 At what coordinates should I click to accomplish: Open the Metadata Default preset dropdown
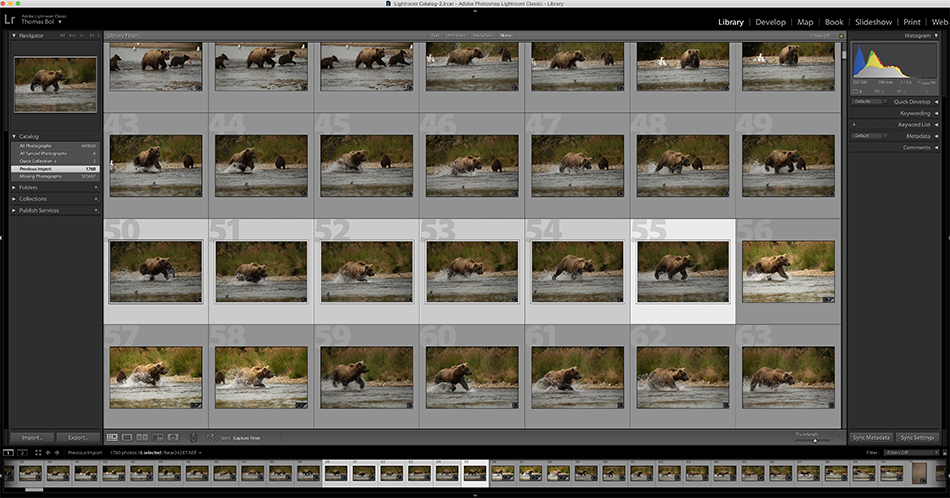pos(869,136)
